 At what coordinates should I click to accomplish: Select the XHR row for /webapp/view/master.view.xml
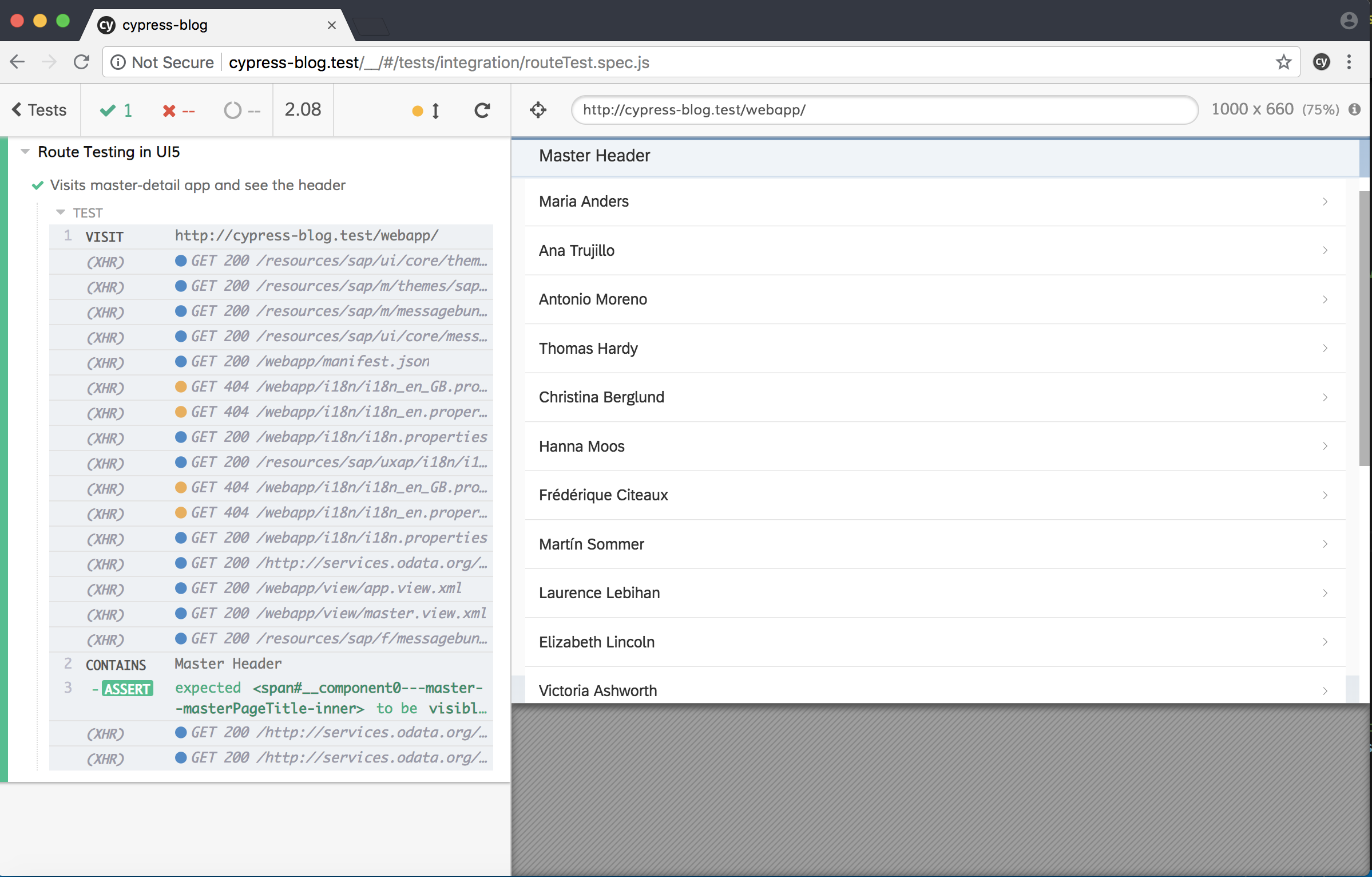[271, 614]
